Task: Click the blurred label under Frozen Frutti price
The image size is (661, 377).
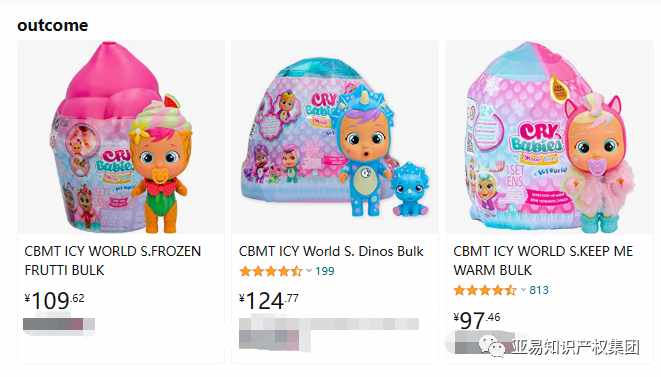Action: tap(59, 325)
